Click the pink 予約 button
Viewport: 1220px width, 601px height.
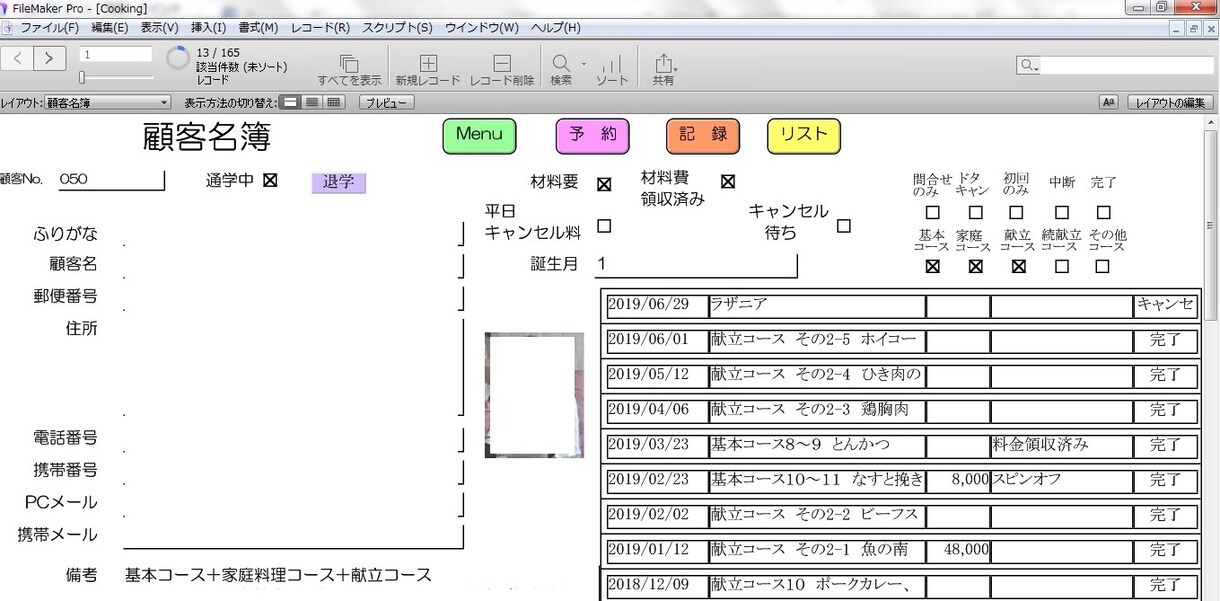point(593,136)
